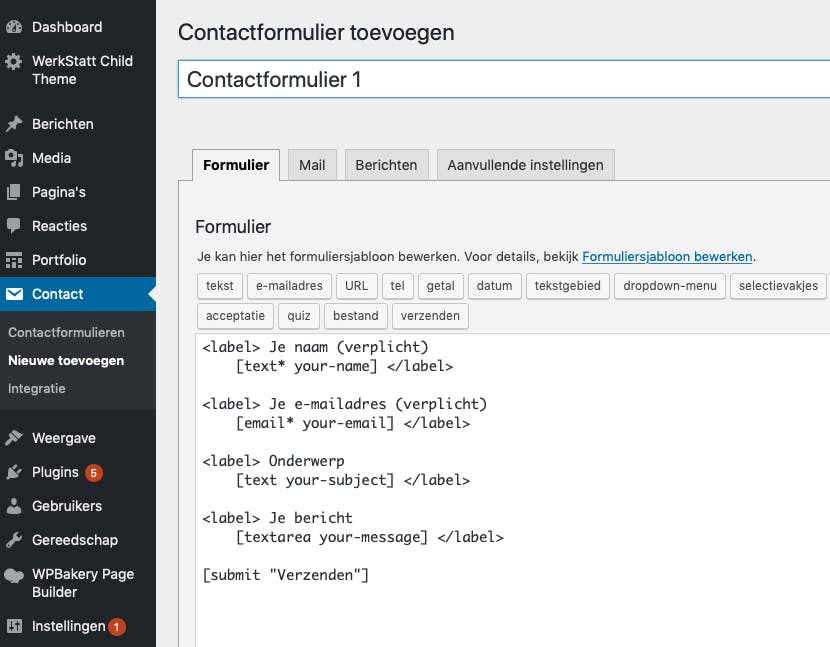
Task: Open the Instellingen settings menu
Action: tap(68, 626)
